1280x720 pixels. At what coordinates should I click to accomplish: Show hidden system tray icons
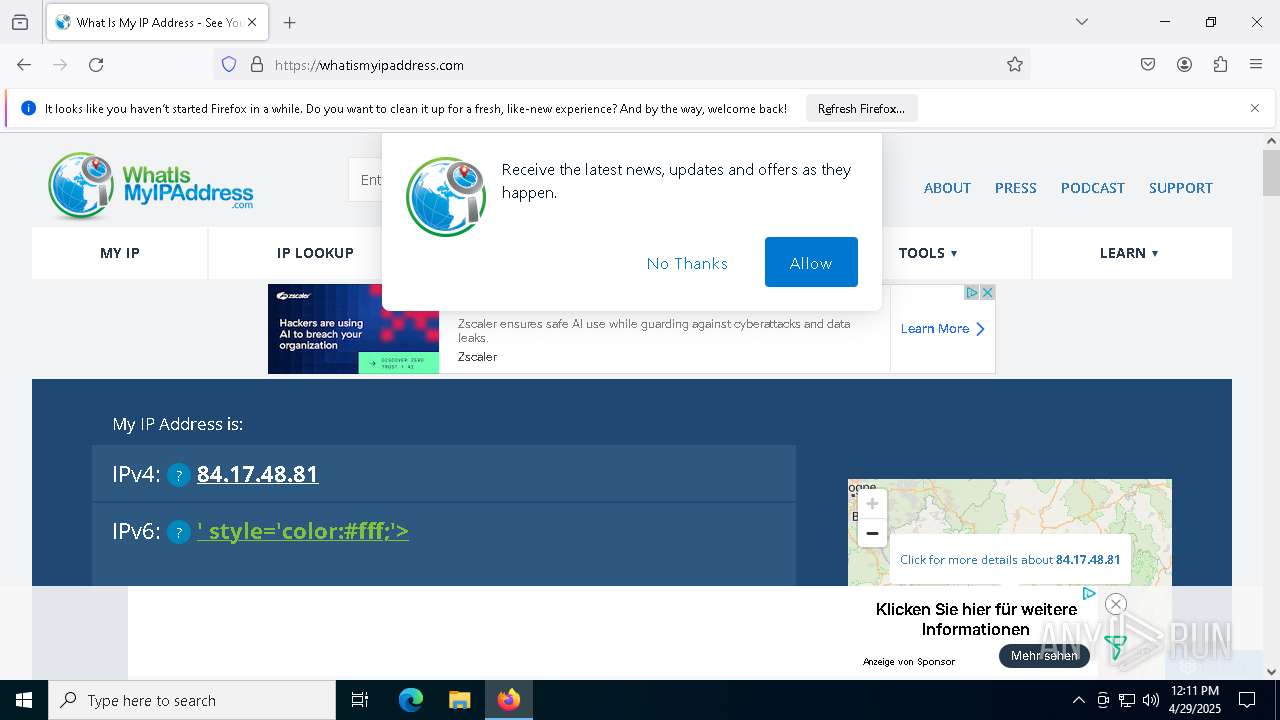[1078, 700]
